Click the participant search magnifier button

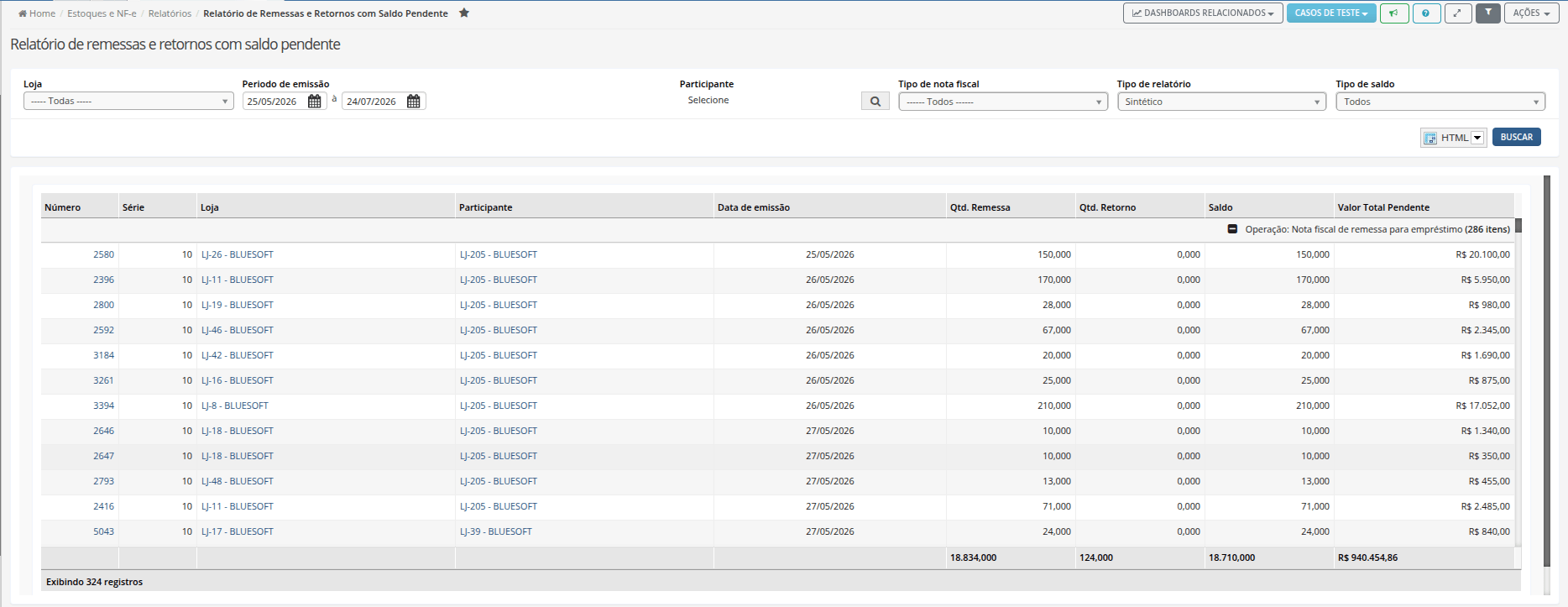[875, 102]
